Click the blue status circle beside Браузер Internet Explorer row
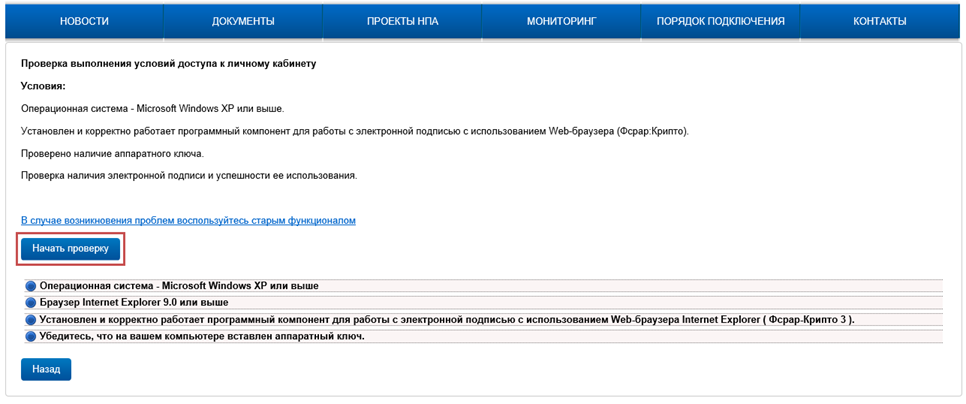The width and height of the screenshot is (966, 404). click(32, 303)
